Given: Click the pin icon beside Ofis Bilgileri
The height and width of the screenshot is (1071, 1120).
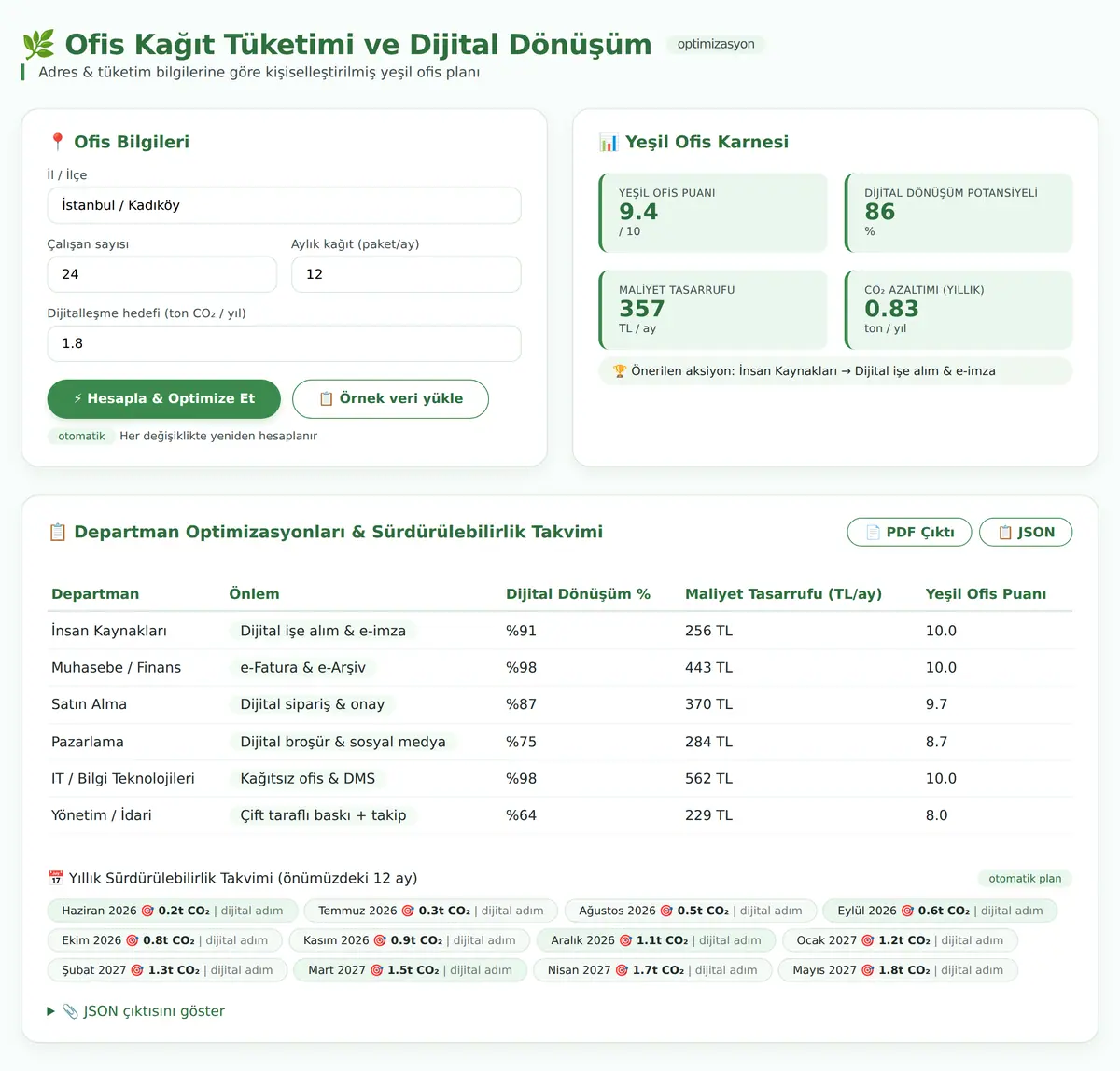Looking at the screenshot, I should [57, 142].
